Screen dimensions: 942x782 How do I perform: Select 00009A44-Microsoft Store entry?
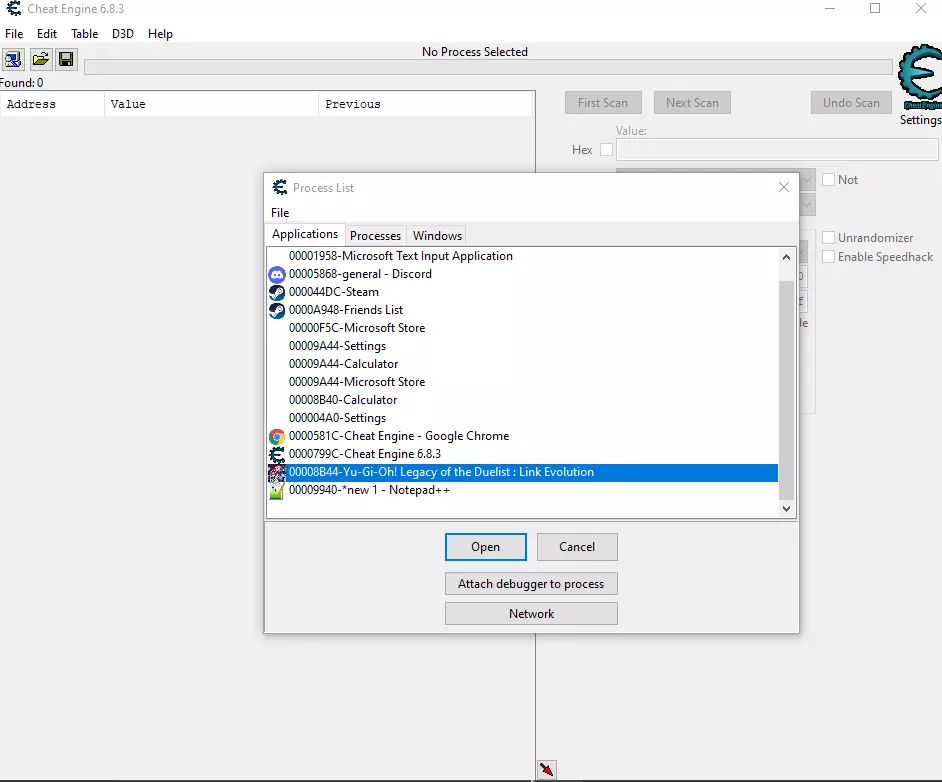523,382
